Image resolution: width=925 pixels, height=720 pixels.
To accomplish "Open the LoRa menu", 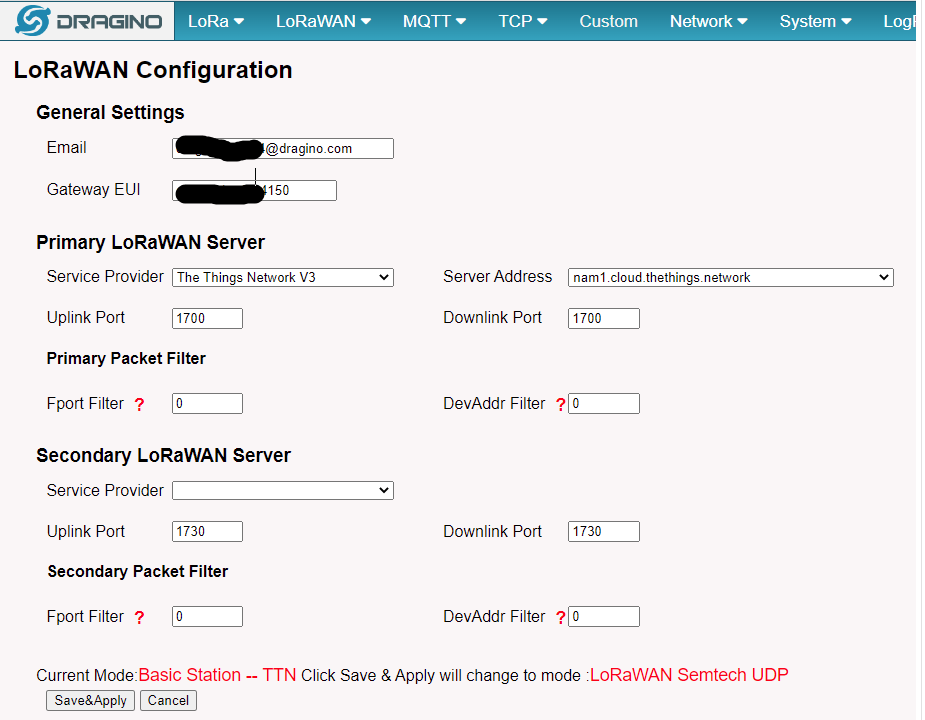I will (215, 21).
